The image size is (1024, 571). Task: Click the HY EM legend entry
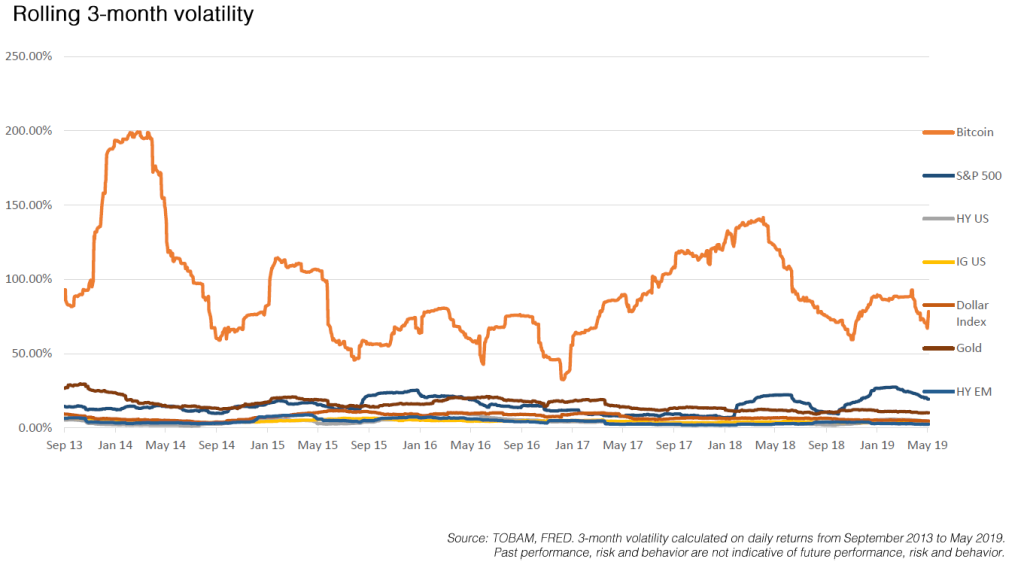pyautogui.click(x=957, y=392)
